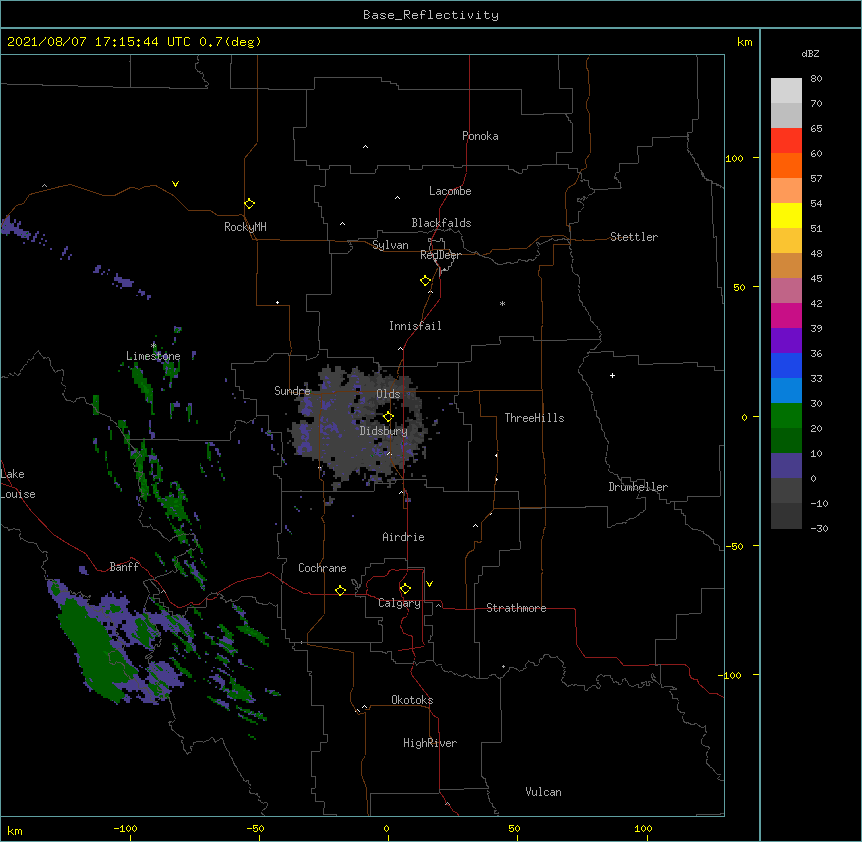The image size is (862, 842).
Task: Select the yellow diamond marker at Olds
Action: pyautogui.click(x=388, y=416)
